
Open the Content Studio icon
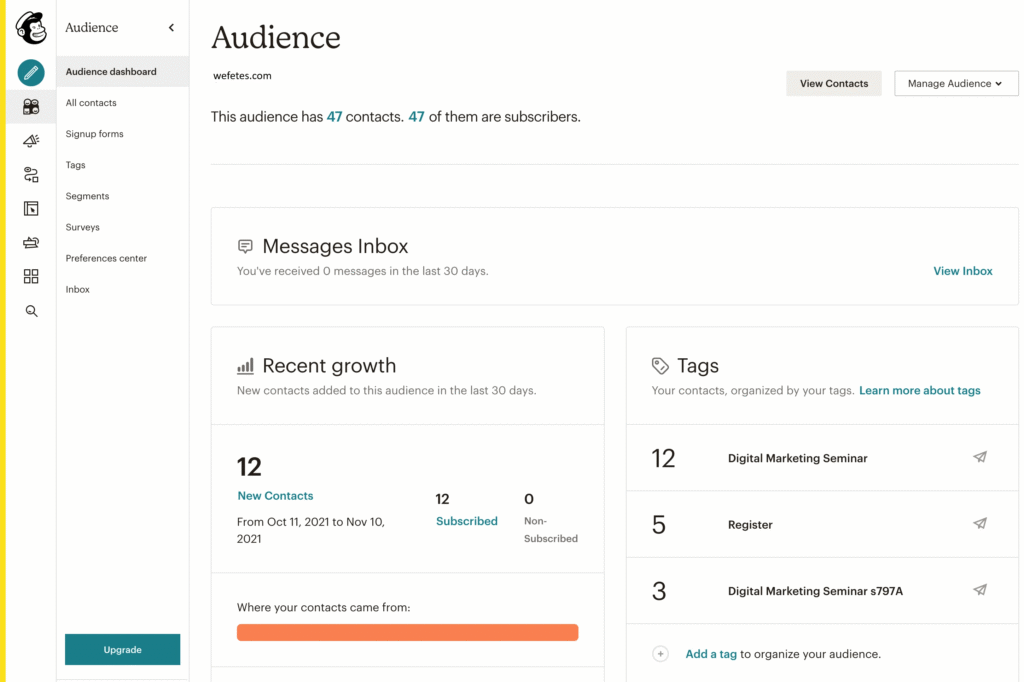pos(31,243)
